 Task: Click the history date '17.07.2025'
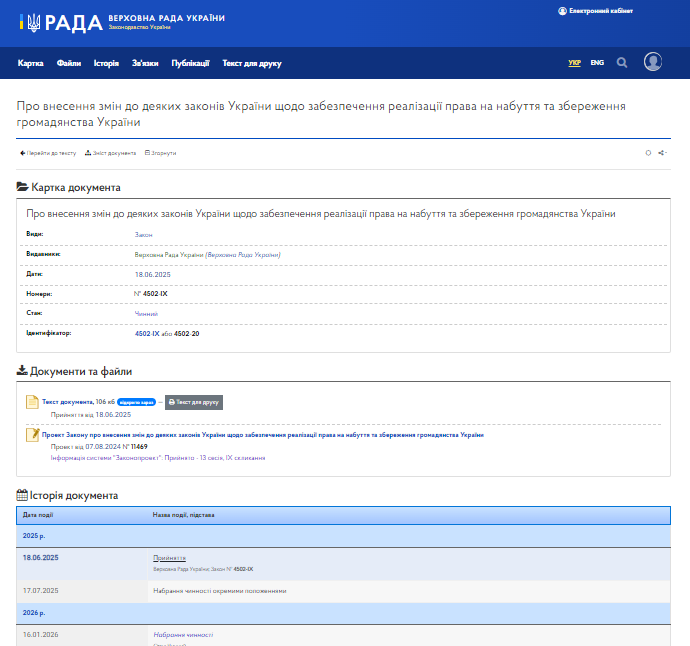click(x=40, y=591)
